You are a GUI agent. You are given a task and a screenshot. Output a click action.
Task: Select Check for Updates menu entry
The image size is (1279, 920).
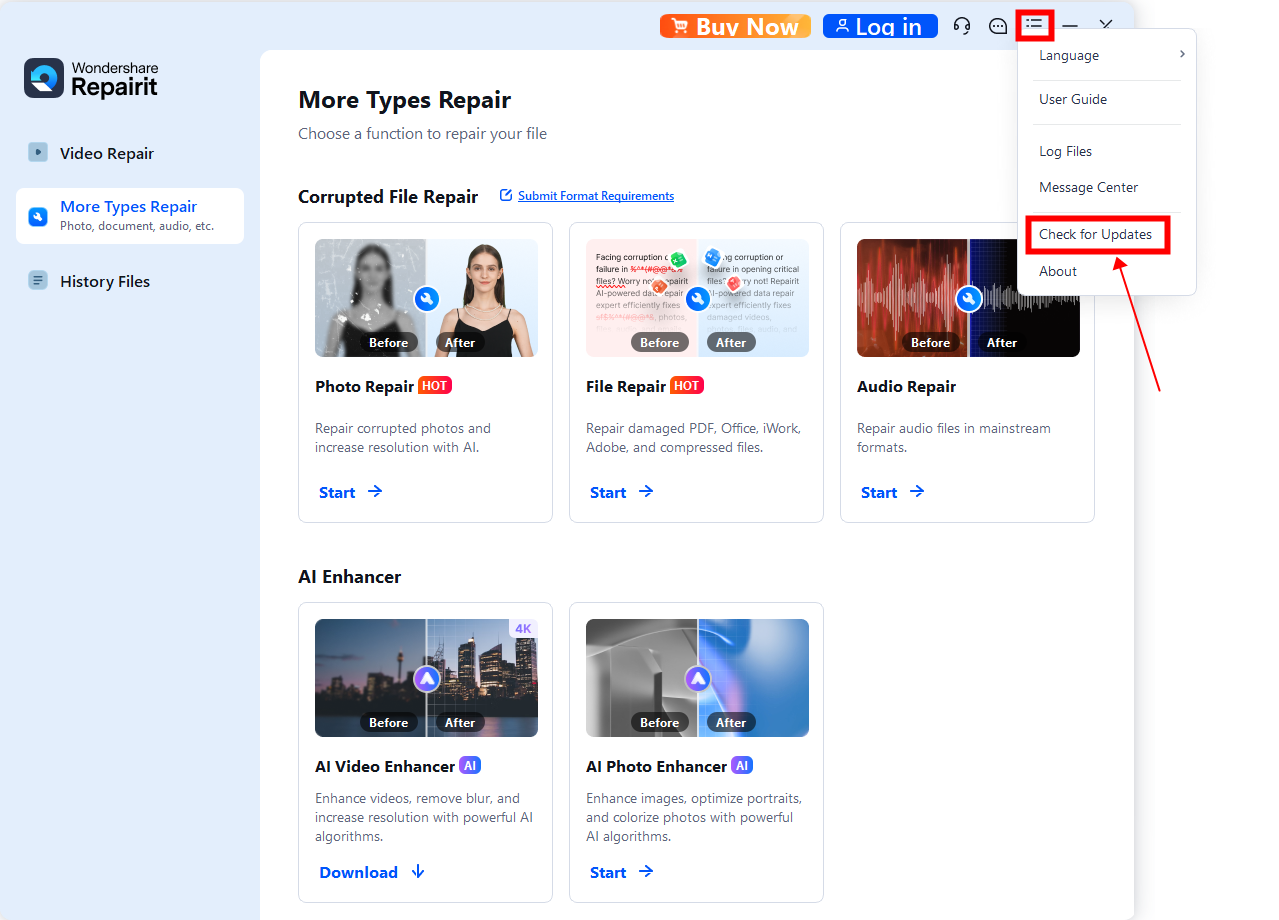pyautogui.click(x=1096, y=235)
